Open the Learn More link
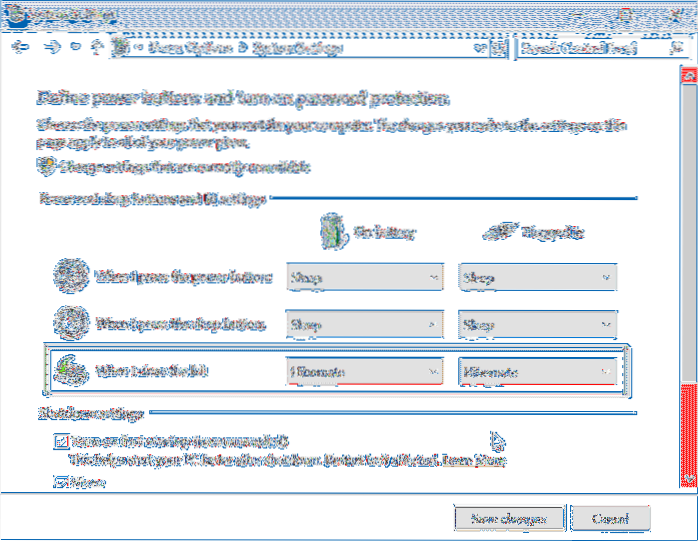This screenshot has height=541, width=698. (x=481, y=461)
